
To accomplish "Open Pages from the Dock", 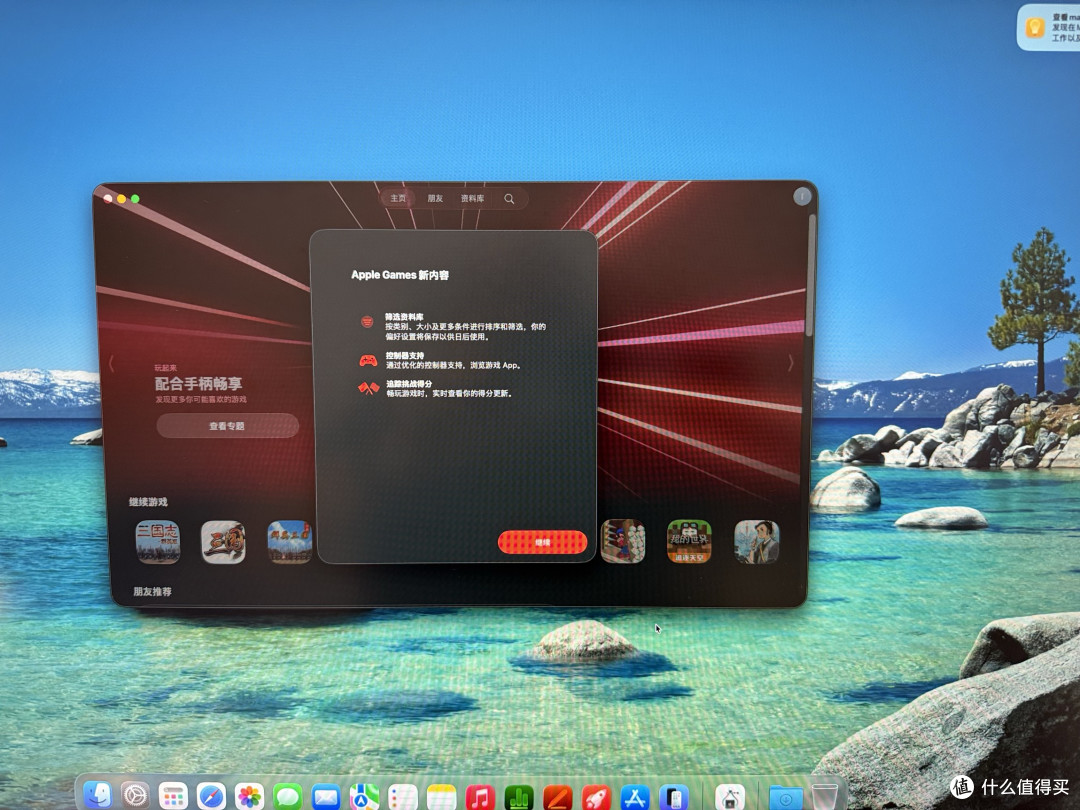I will 557,798.
